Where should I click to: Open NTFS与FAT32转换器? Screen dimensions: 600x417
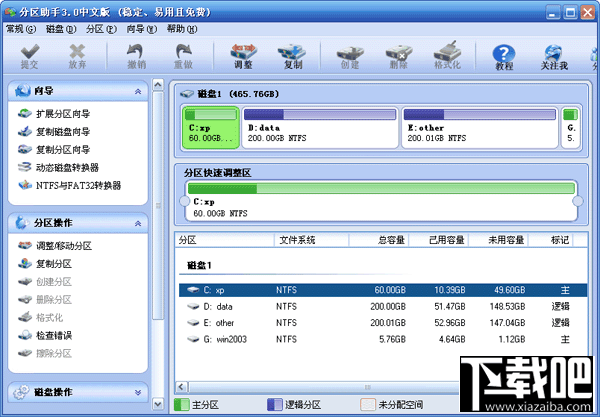(69, 186)
